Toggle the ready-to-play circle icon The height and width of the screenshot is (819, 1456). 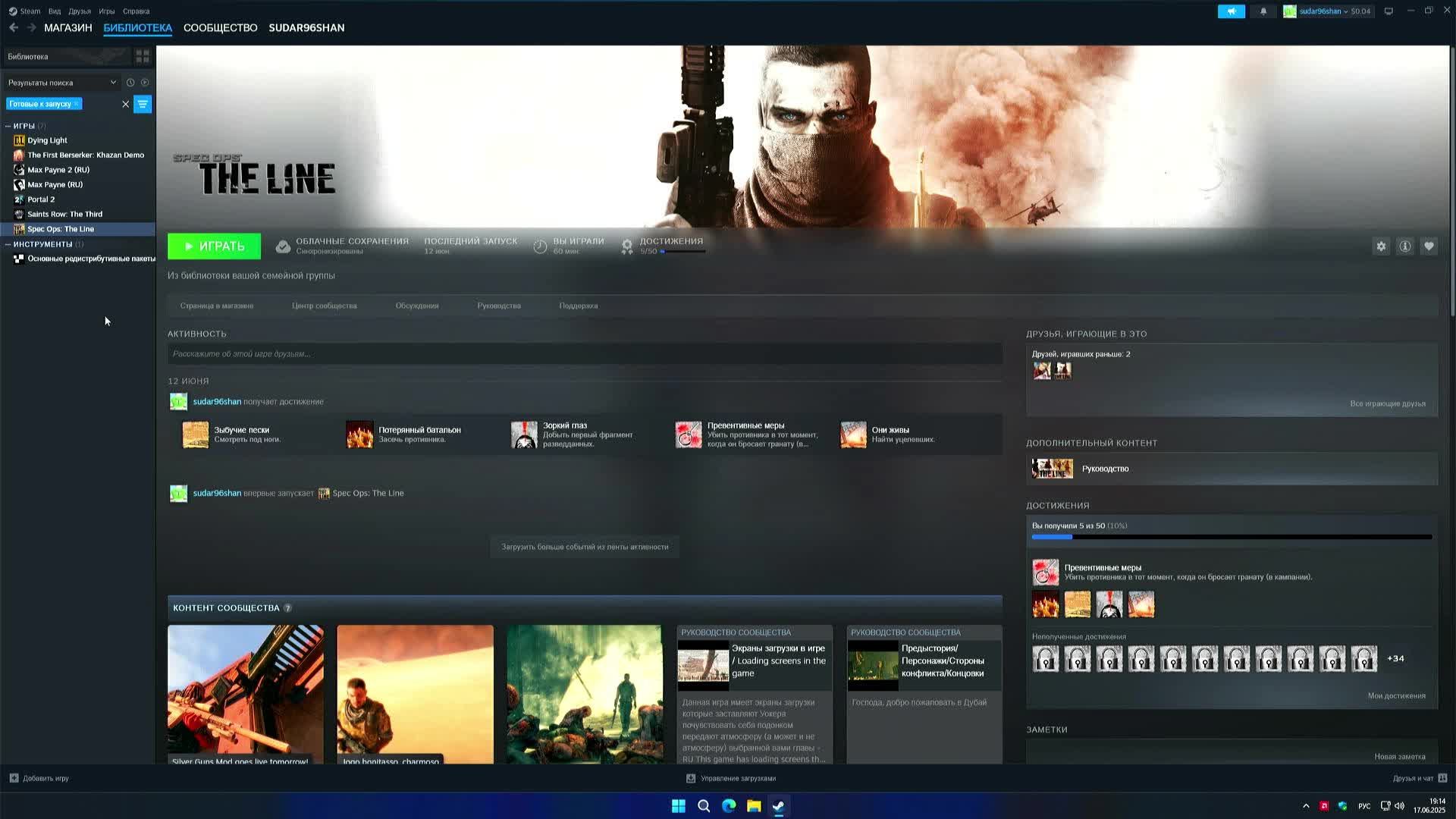(145, 83)
